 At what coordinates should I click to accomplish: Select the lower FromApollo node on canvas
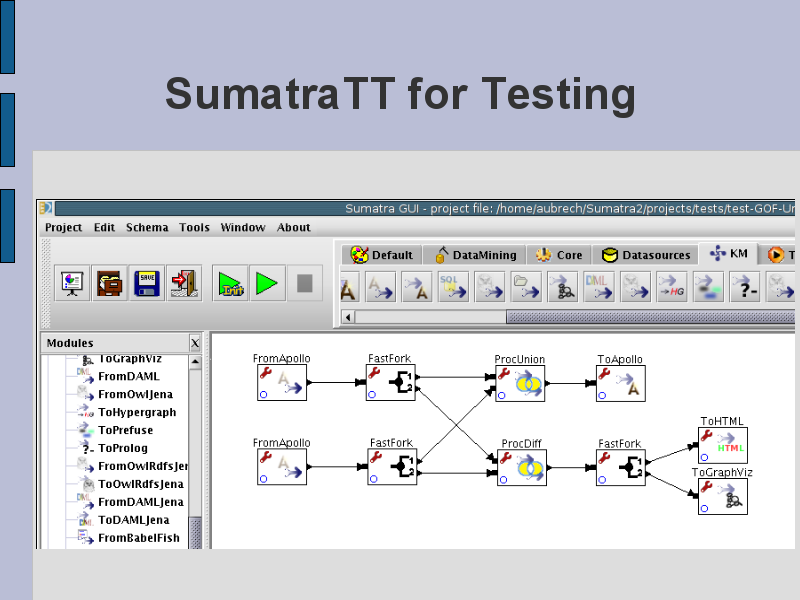282,467
